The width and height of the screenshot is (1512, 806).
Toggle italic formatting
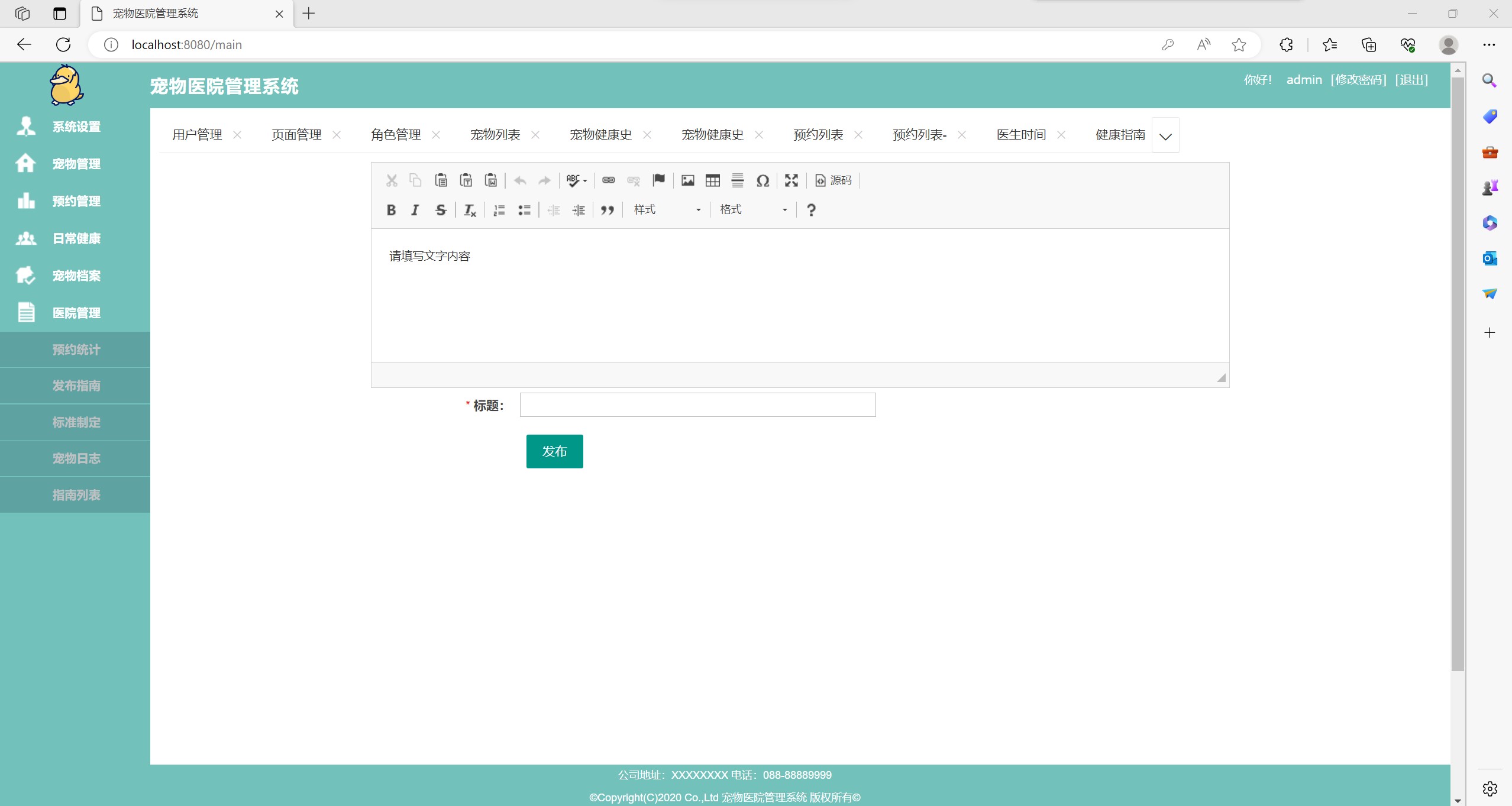click(x=415, y=210)
